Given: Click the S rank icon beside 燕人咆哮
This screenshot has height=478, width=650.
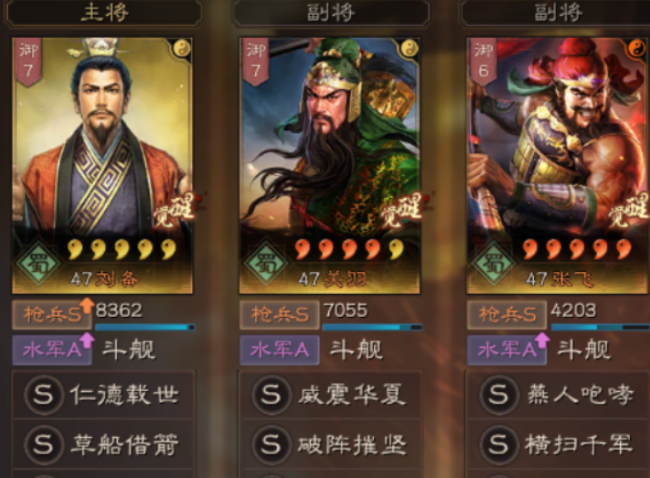Looking at the screenshot, I should (x=499, y=394).
